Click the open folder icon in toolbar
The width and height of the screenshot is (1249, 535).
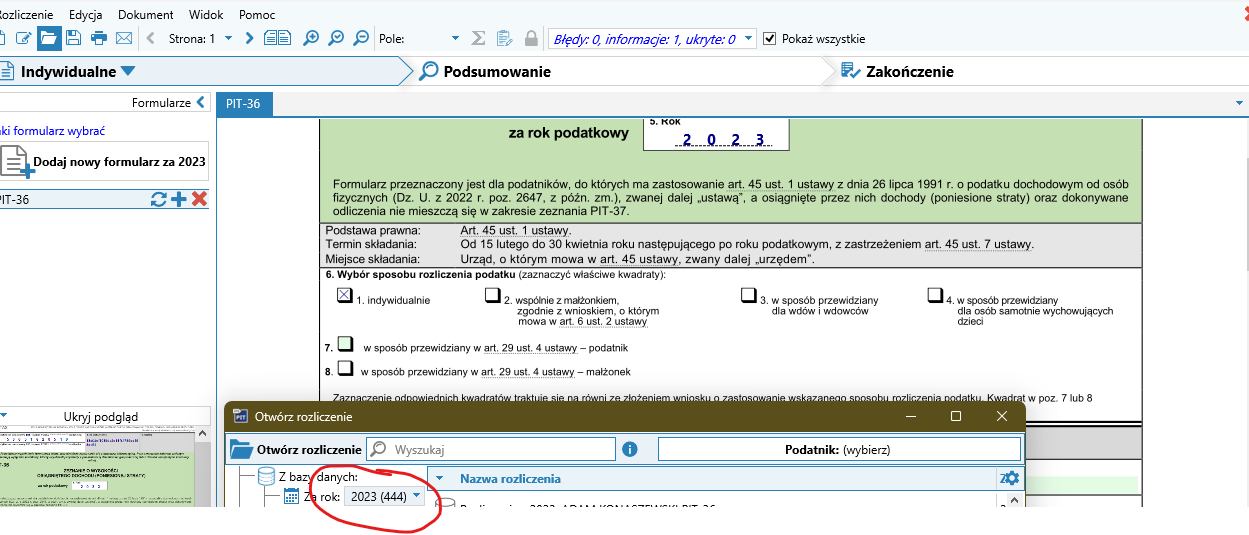[49, 38]
